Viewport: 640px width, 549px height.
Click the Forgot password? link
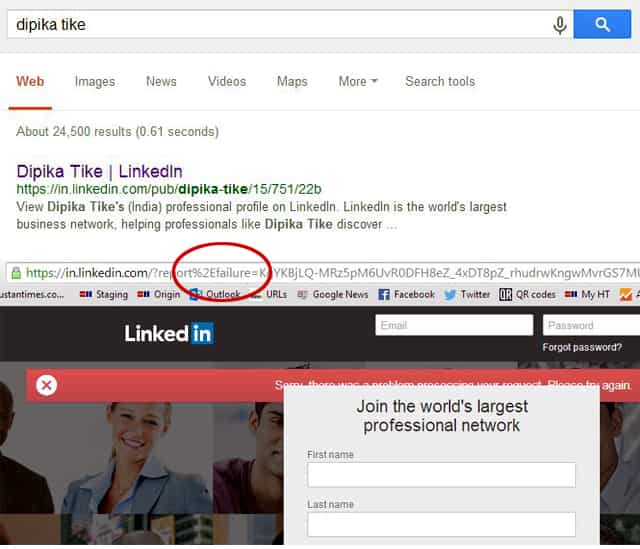click(x=582, y=347)
